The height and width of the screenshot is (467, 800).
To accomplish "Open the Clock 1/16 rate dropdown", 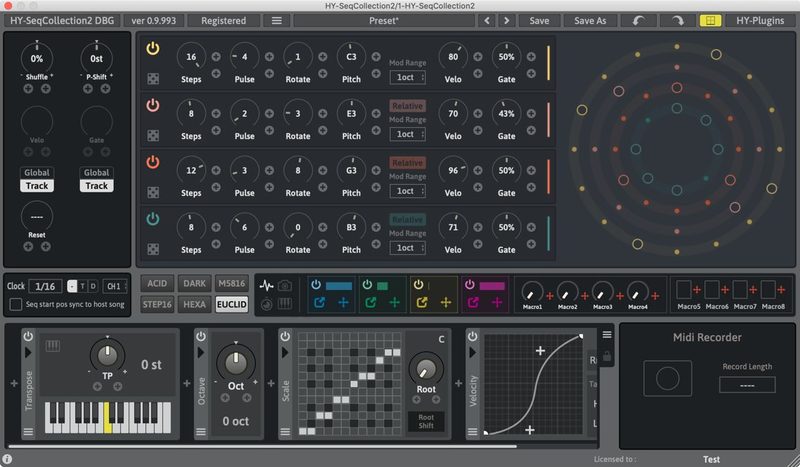I will (x=46, y=286).
